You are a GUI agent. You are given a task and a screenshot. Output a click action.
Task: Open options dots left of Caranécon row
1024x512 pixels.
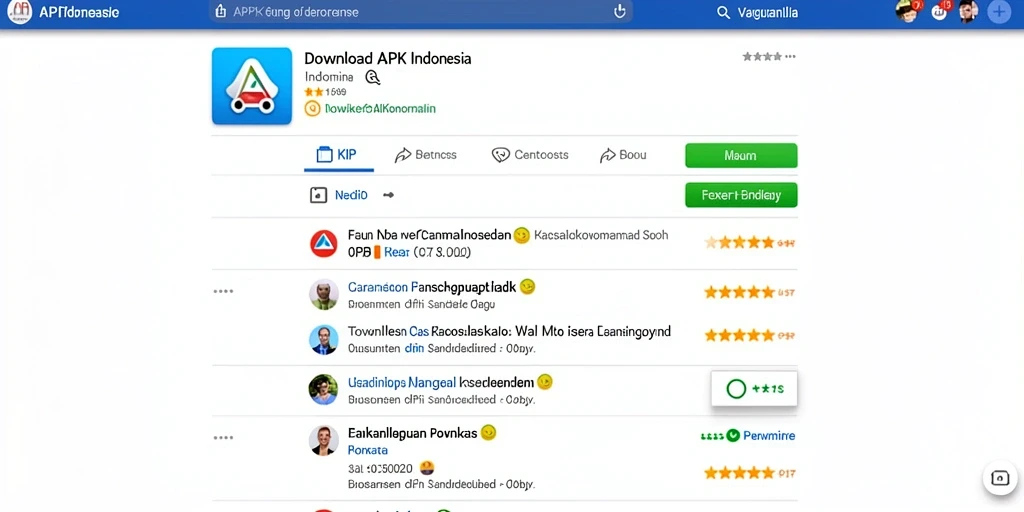pyautogui.click(x=223, y=291)
